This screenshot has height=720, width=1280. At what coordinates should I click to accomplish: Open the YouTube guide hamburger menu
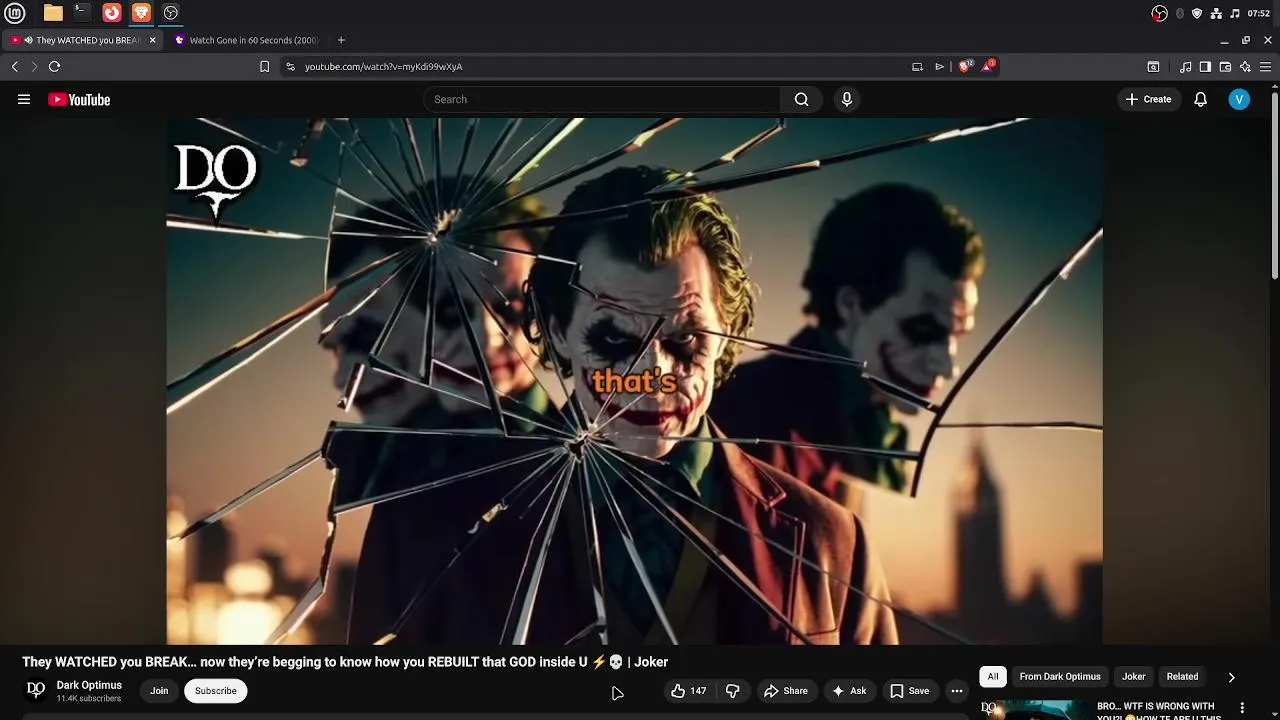tap(24, 99)
